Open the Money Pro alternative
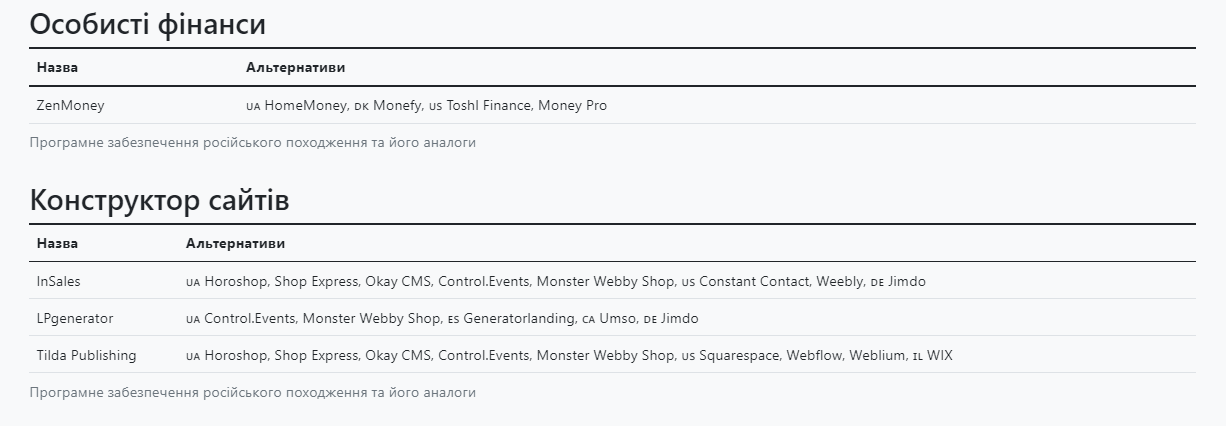The image size is (1226, 426). coord(573,105)
